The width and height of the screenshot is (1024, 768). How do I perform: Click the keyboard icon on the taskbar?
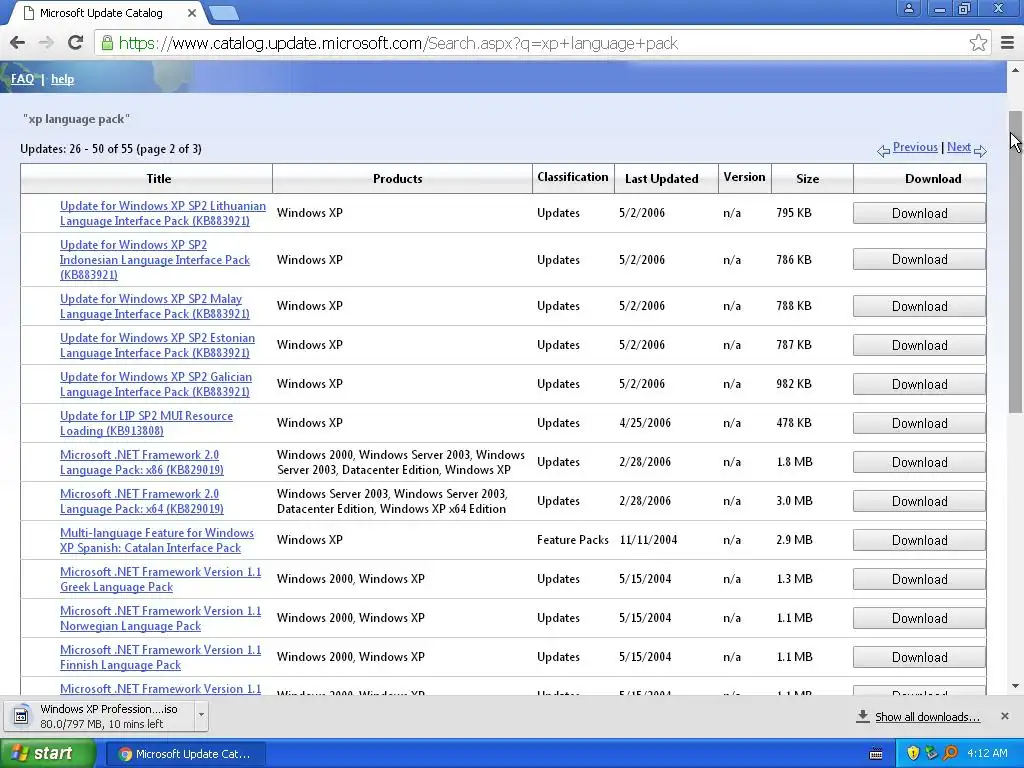click(876, 754)
